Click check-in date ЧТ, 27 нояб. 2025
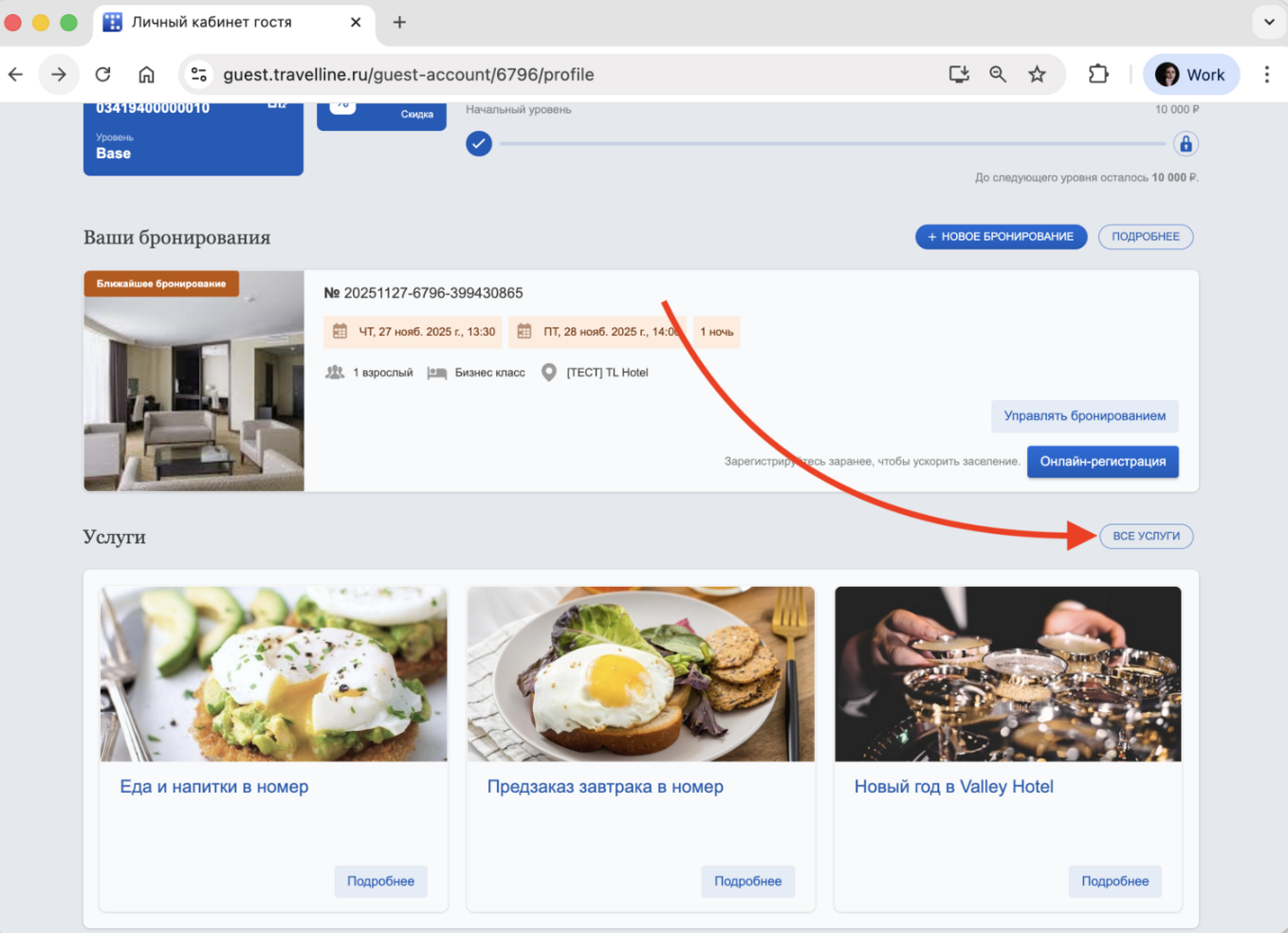The width and height of the screenshot is (1288, 933). (x=427, y=332)
